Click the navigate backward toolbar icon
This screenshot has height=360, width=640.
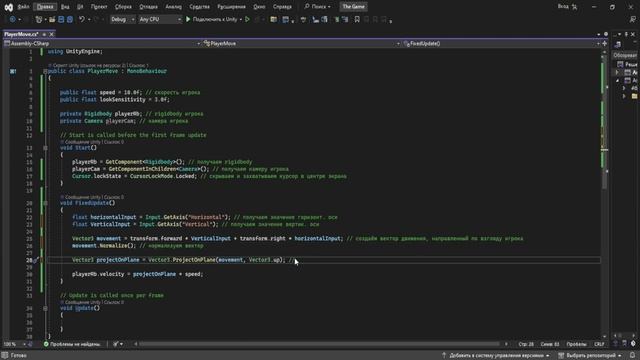point(13,19)
